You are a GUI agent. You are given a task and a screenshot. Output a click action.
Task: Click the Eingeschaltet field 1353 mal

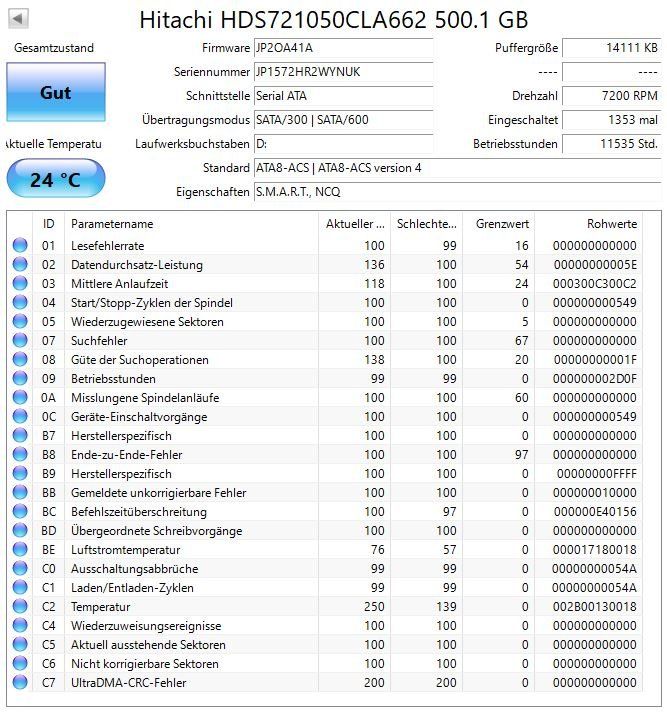(612, 120)
